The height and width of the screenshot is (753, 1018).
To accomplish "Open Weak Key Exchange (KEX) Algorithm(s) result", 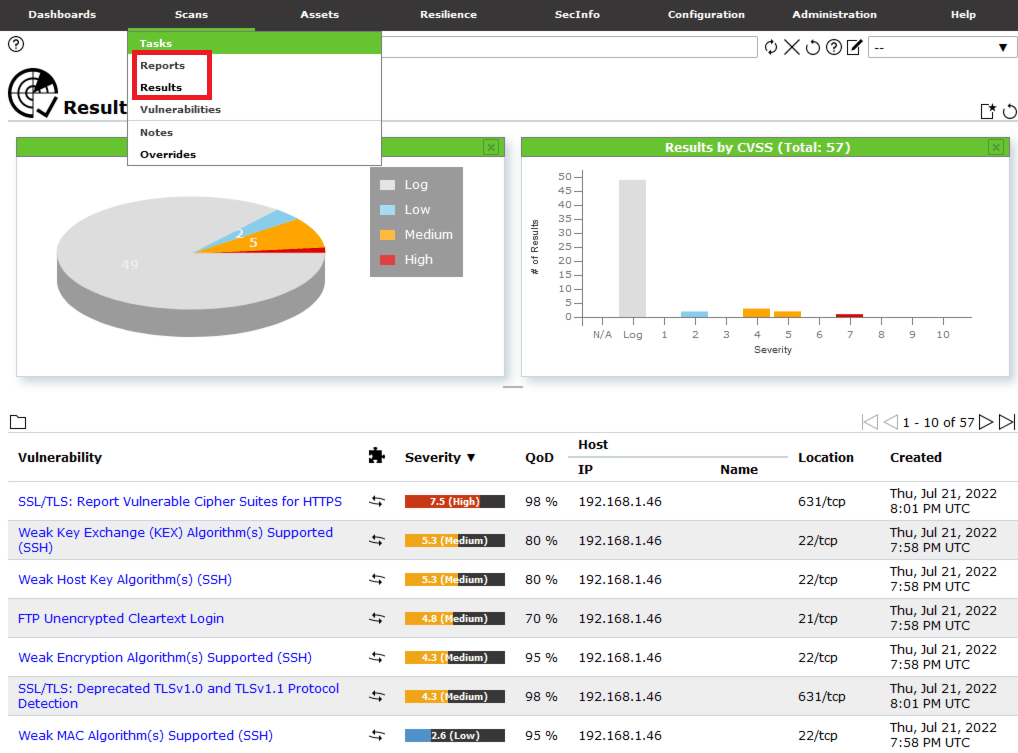I will pyautogui.click(x=175, y=540).
